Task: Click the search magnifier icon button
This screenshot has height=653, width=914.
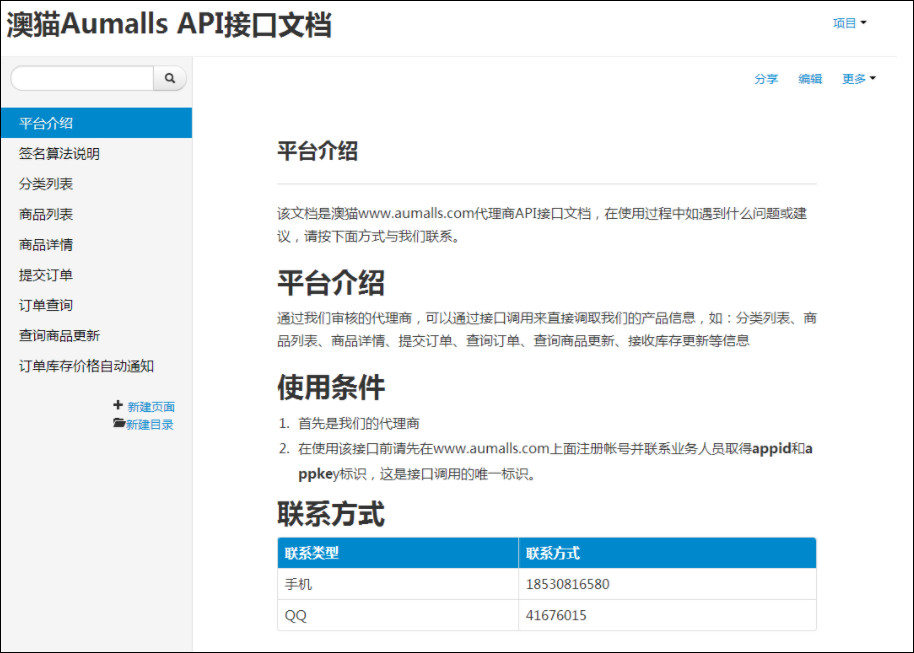Action: pyautogui.click(x=170, y=78)
